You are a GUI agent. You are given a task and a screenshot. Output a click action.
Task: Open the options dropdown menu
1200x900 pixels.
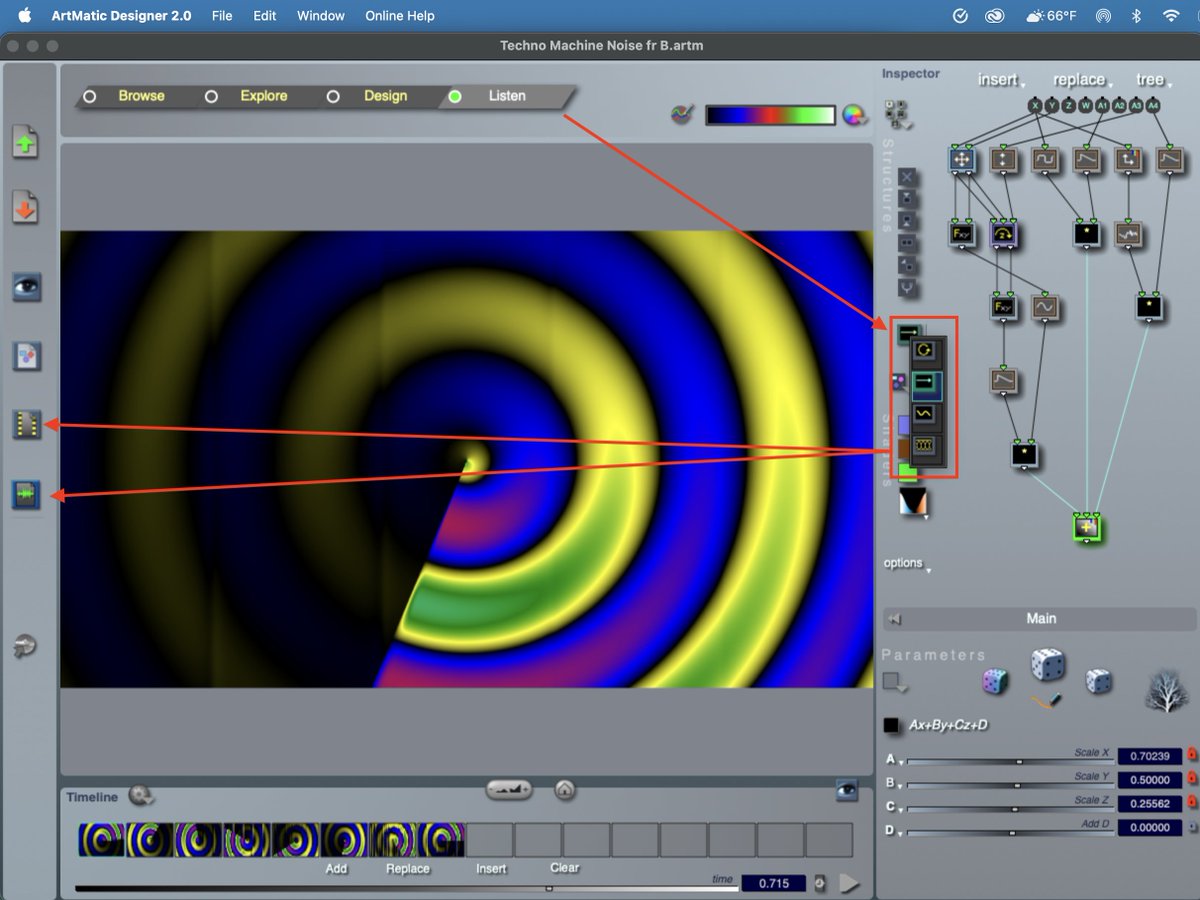(907, 564)
